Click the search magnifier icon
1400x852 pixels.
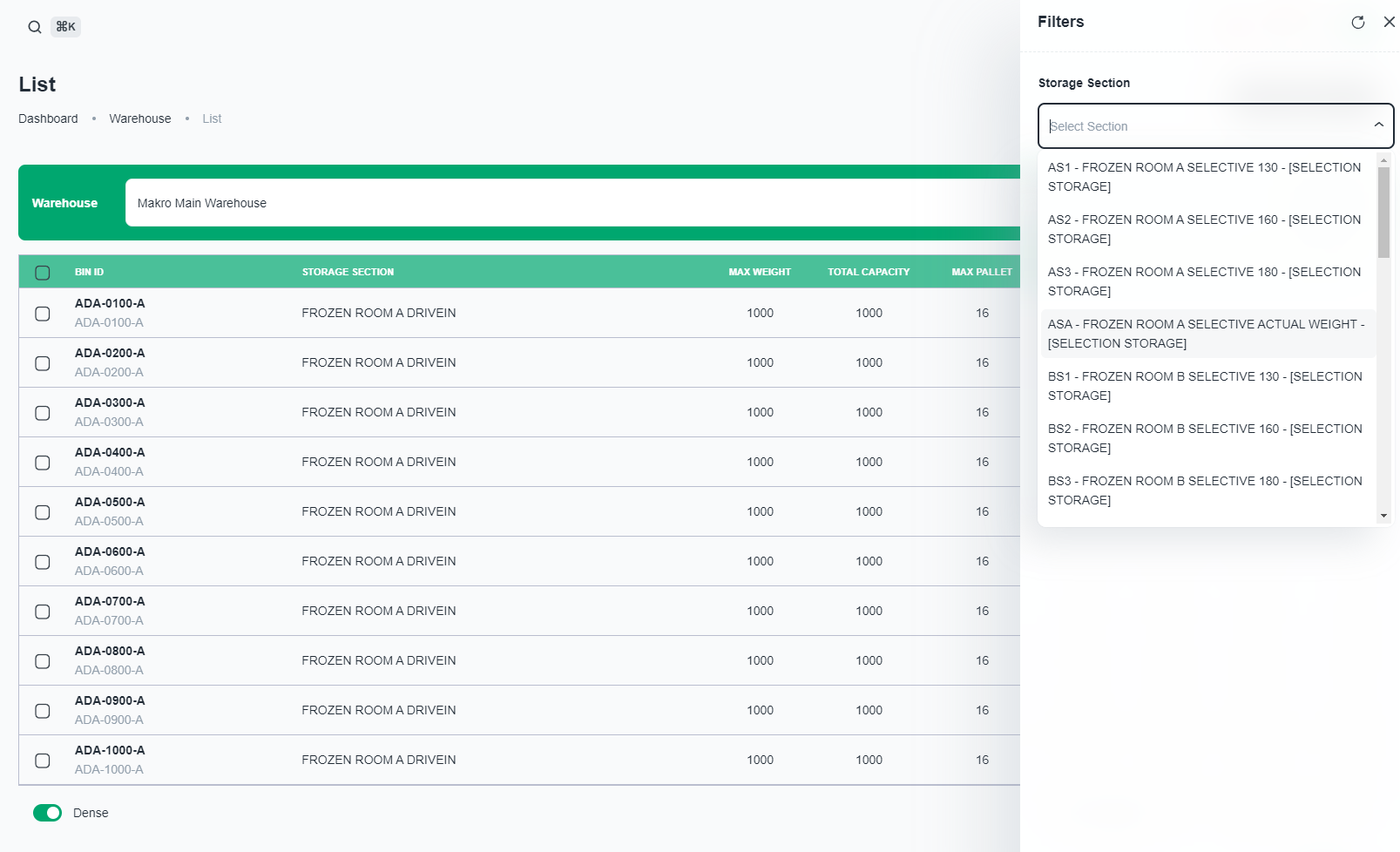[x=34, y=27]
